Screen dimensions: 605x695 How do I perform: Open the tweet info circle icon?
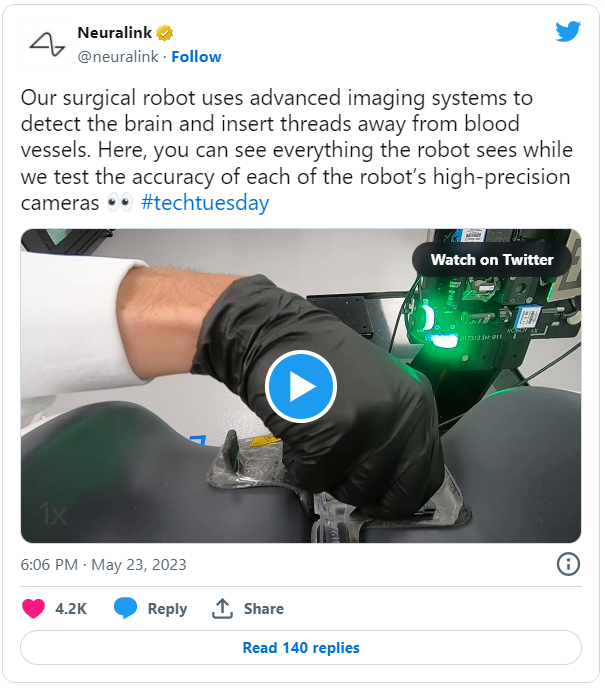pos(568,564)
